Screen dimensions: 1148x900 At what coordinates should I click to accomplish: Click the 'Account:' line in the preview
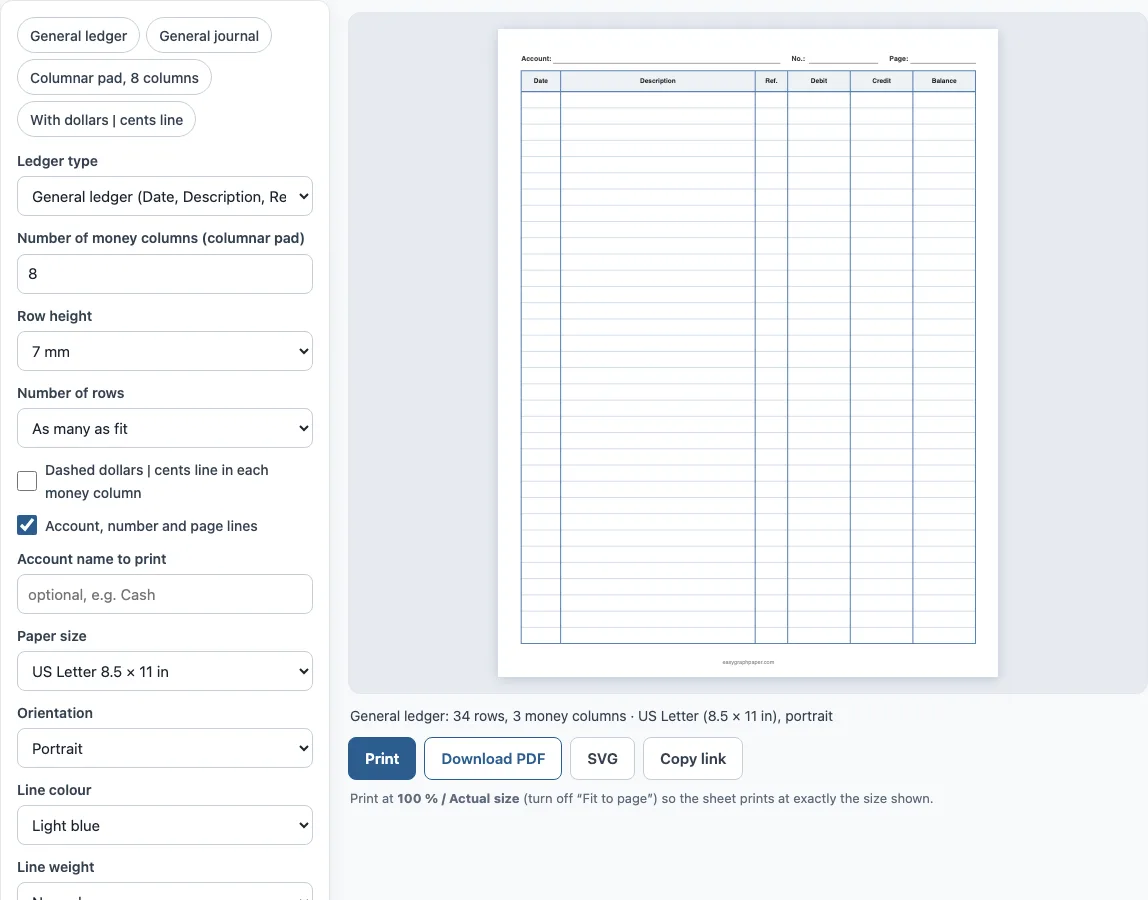650,59
